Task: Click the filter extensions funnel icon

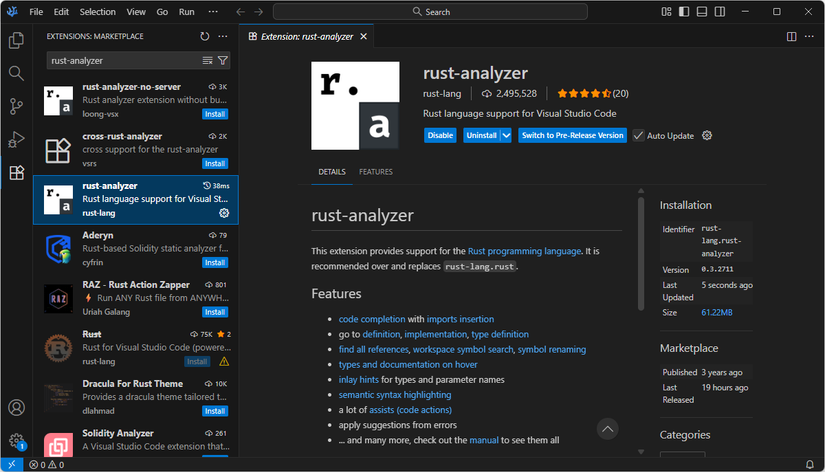Action: pyautogui.click(x=223, y=61)
